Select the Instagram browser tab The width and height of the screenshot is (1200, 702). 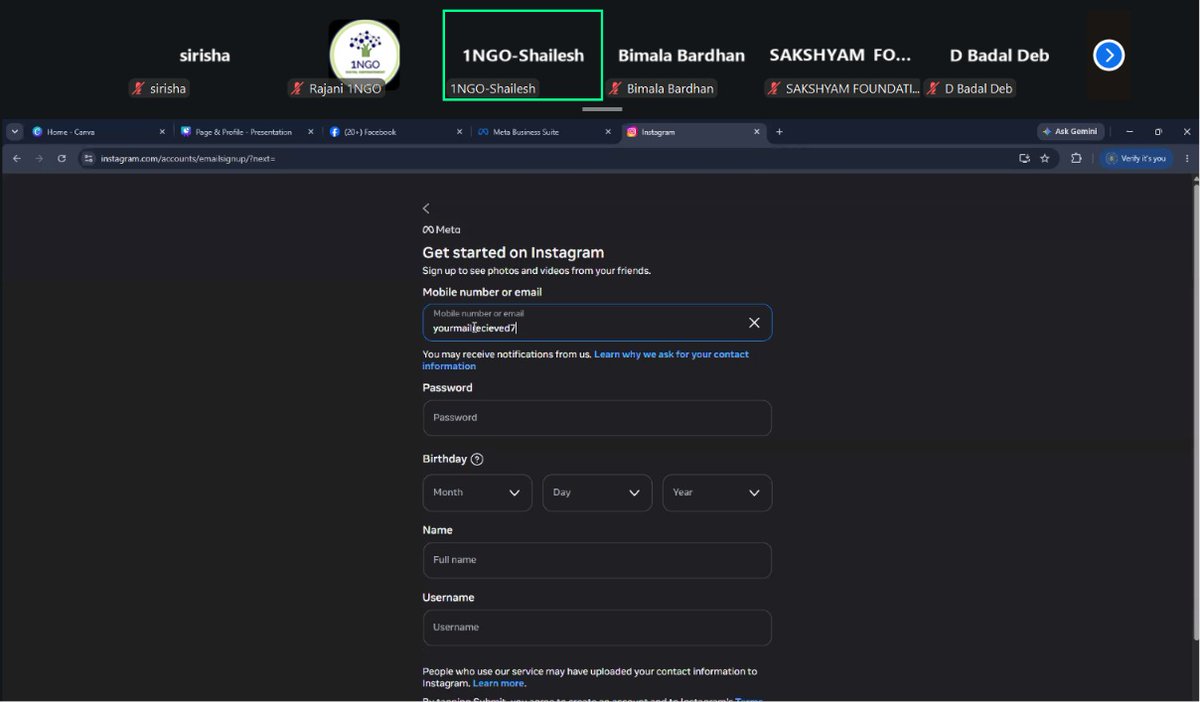pos(692,131)
